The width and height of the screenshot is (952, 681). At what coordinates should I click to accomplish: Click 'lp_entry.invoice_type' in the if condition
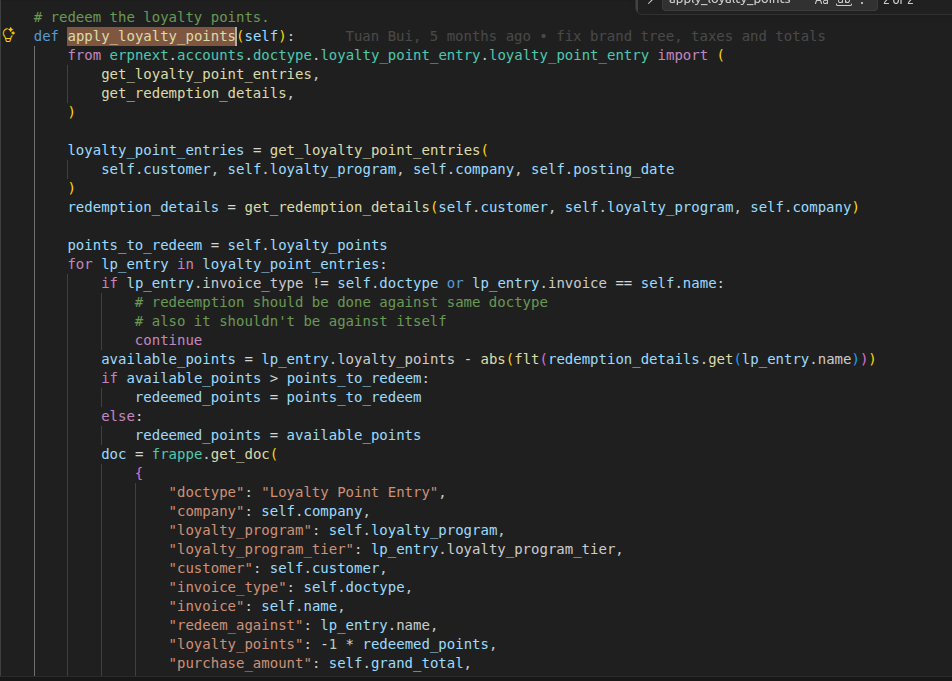pyautogui.click(x=215, y=283)
